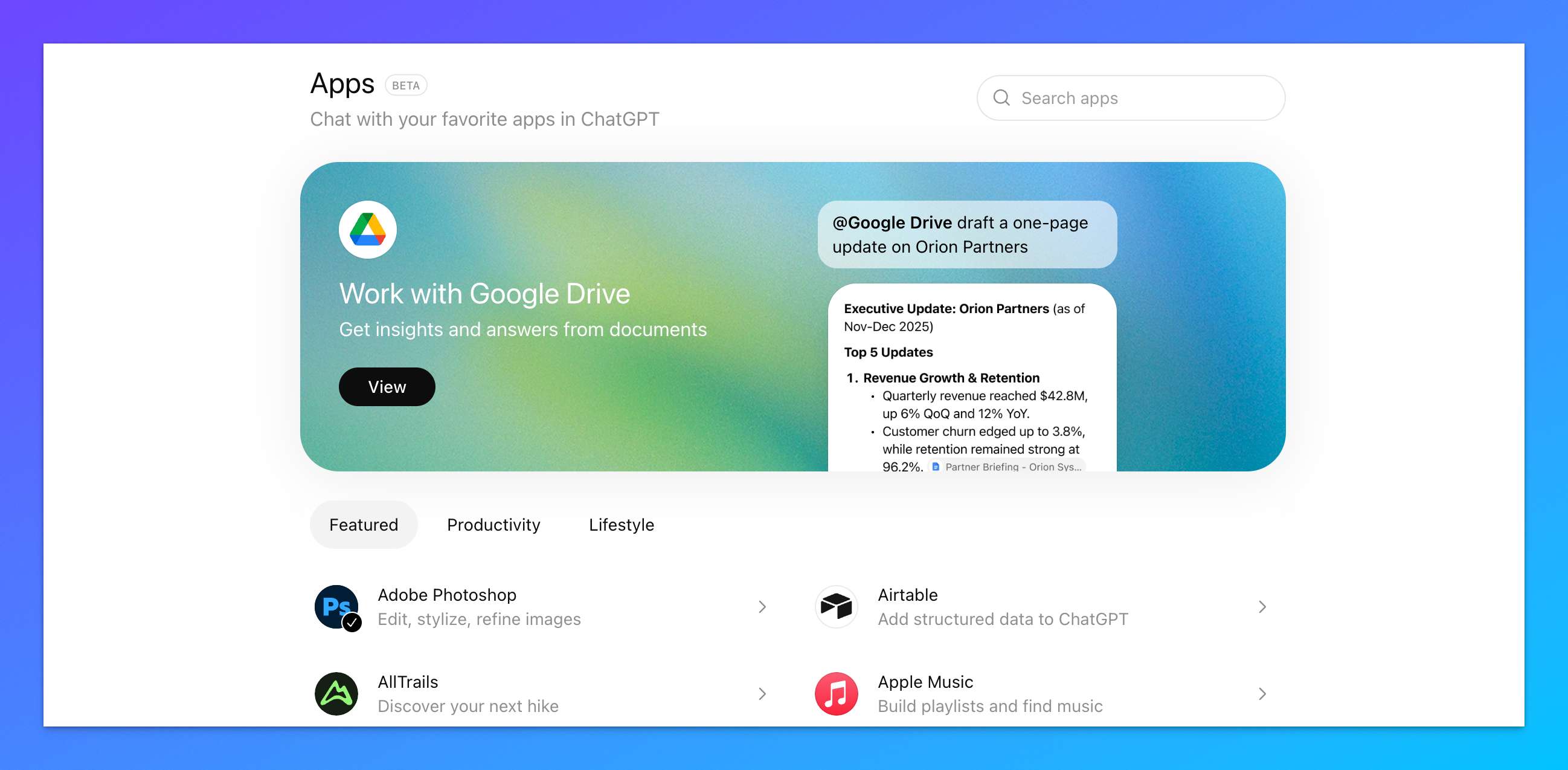Click the Google Drive logo icon
The image size is (1568, 770).
click(368, 230)
